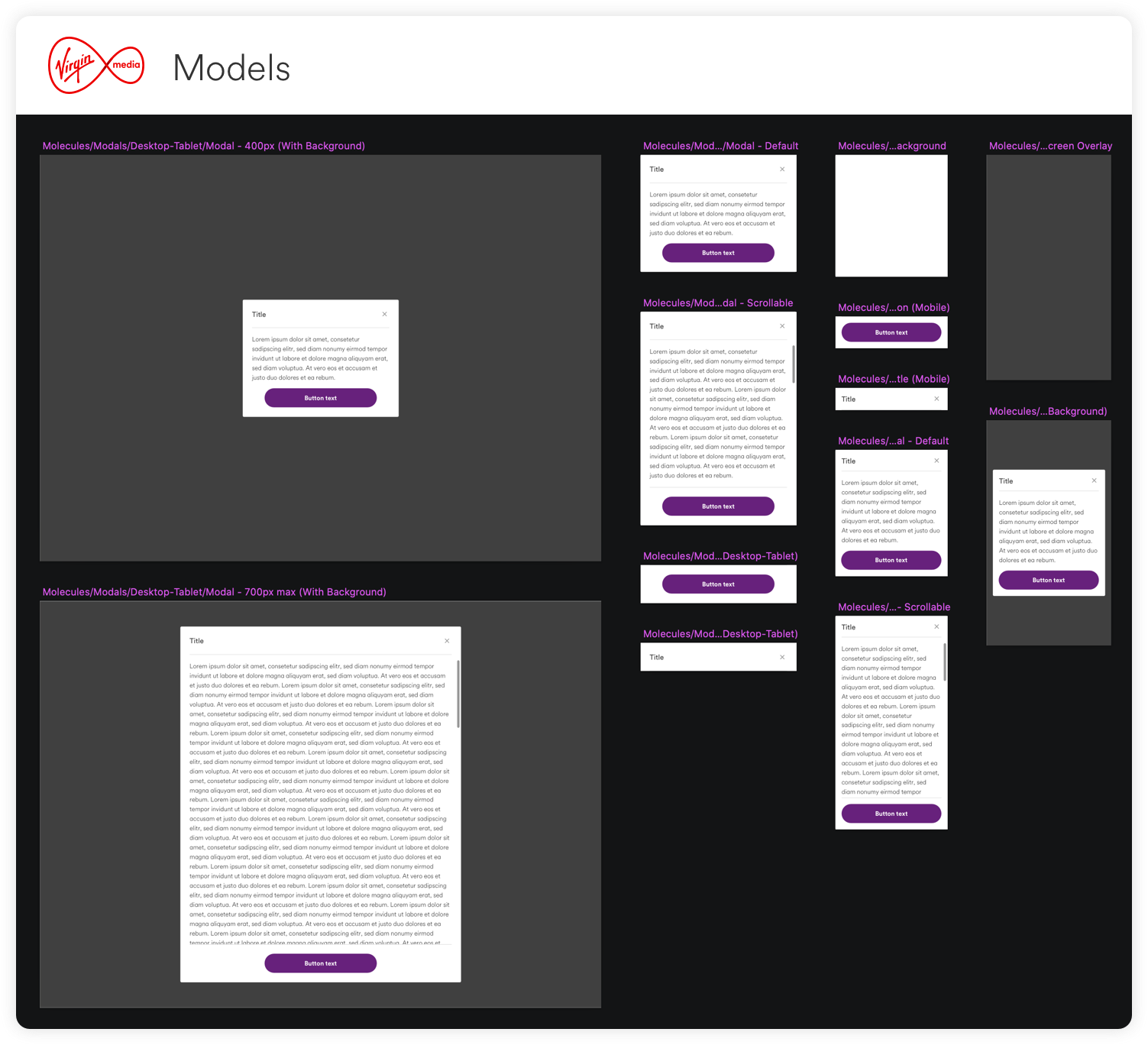Click the Virgin Media logo
1148x1045 pixels.
[x=95, y=66]
